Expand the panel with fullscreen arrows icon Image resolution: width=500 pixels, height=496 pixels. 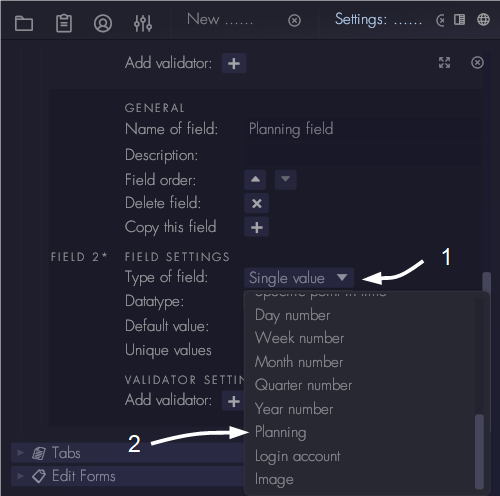tap(444, 62)
